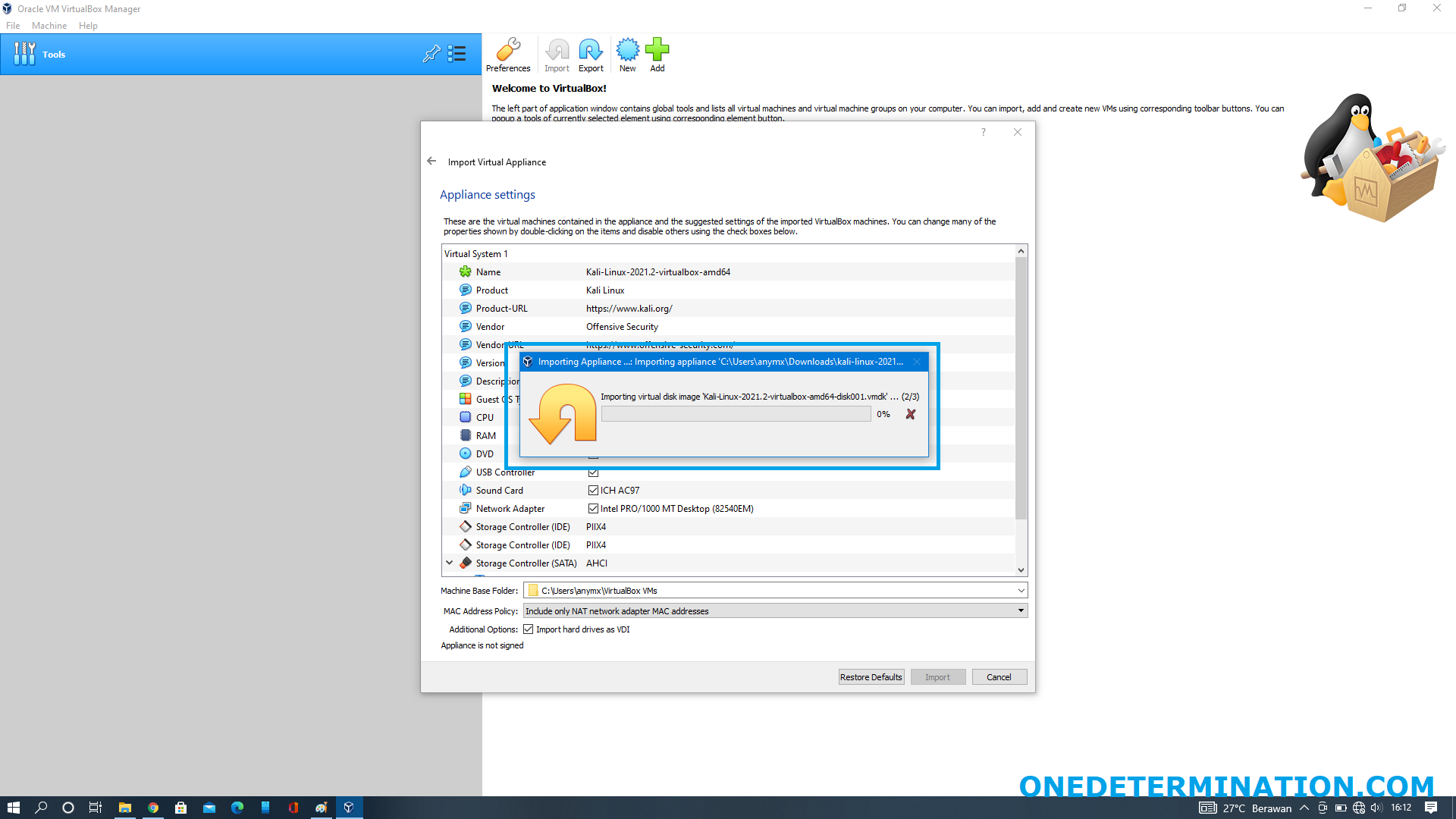Close the Import Virtual Appliance wizard
This screenshot has width=1456, height=819.
tap(1018, 132)
